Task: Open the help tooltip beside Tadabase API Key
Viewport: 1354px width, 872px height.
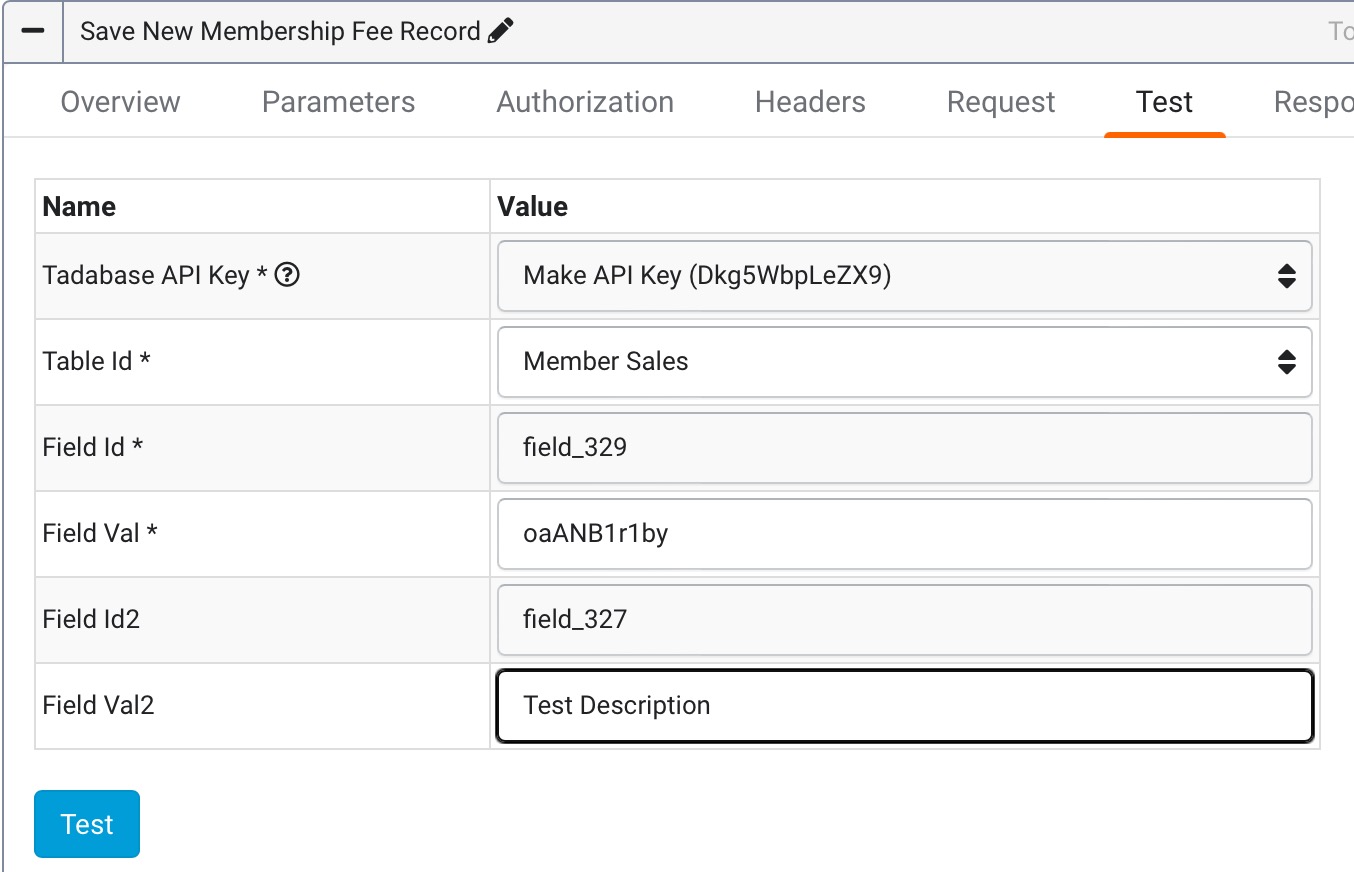Action: click(286, 274)
